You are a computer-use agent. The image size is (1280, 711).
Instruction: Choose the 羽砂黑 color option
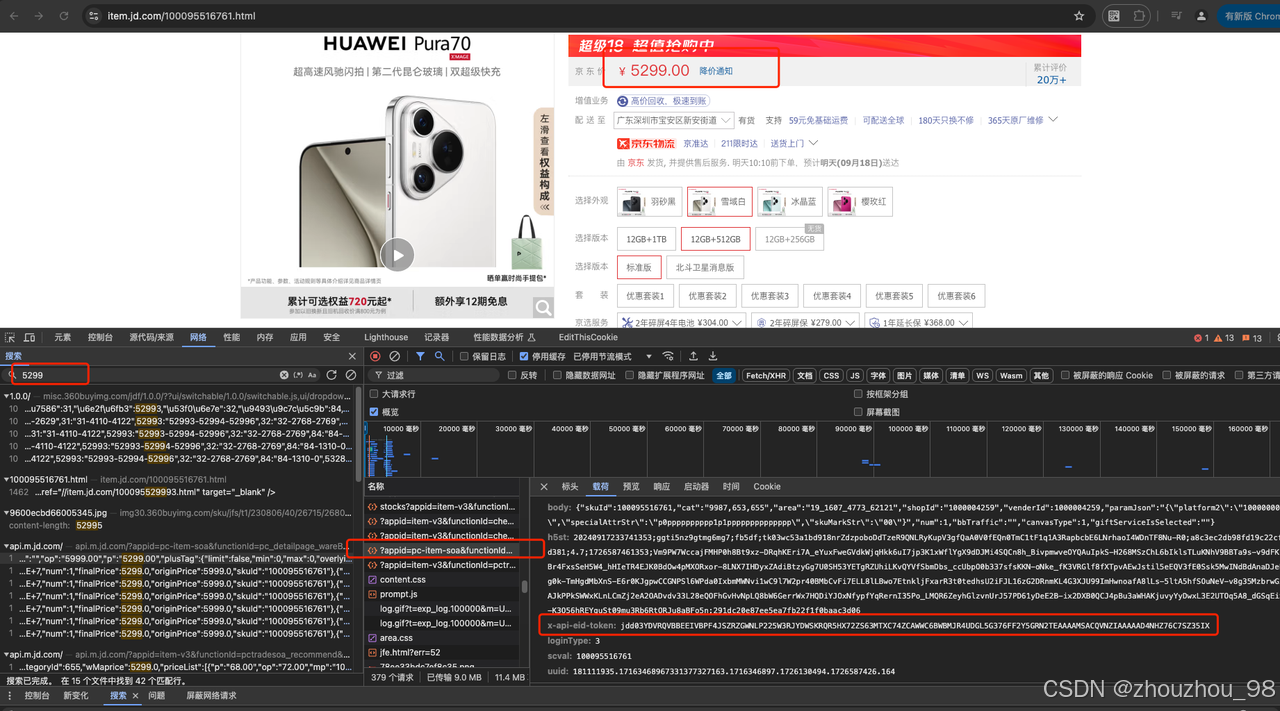click(x=649, y=202)
